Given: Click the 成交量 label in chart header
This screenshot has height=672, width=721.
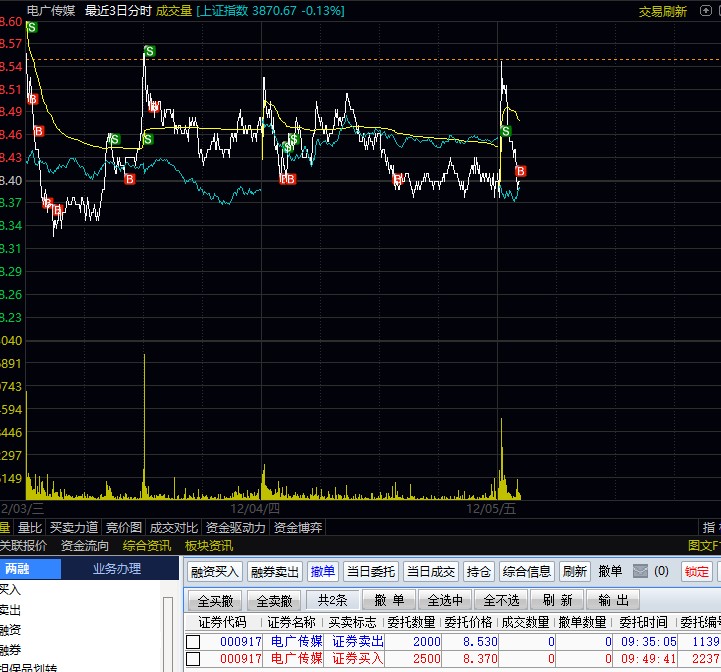Looking at the screenshot, I should coord(174,11).
